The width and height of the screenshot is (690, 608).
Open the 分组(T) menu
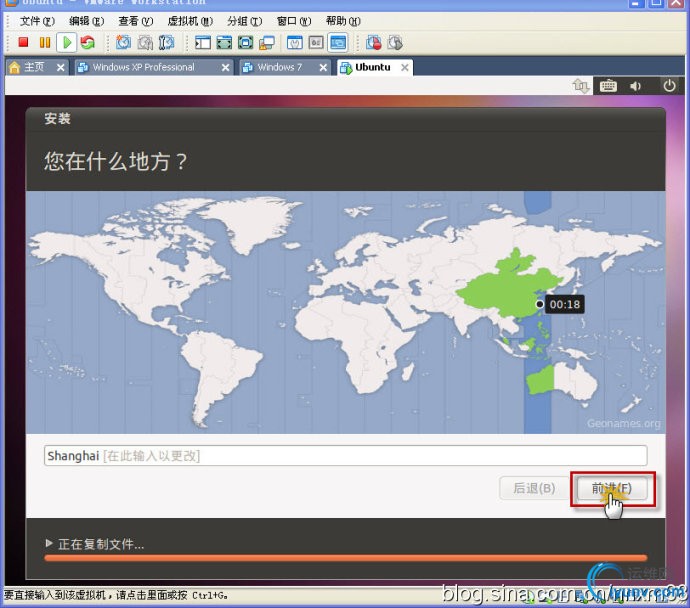[x=245, y=21]
